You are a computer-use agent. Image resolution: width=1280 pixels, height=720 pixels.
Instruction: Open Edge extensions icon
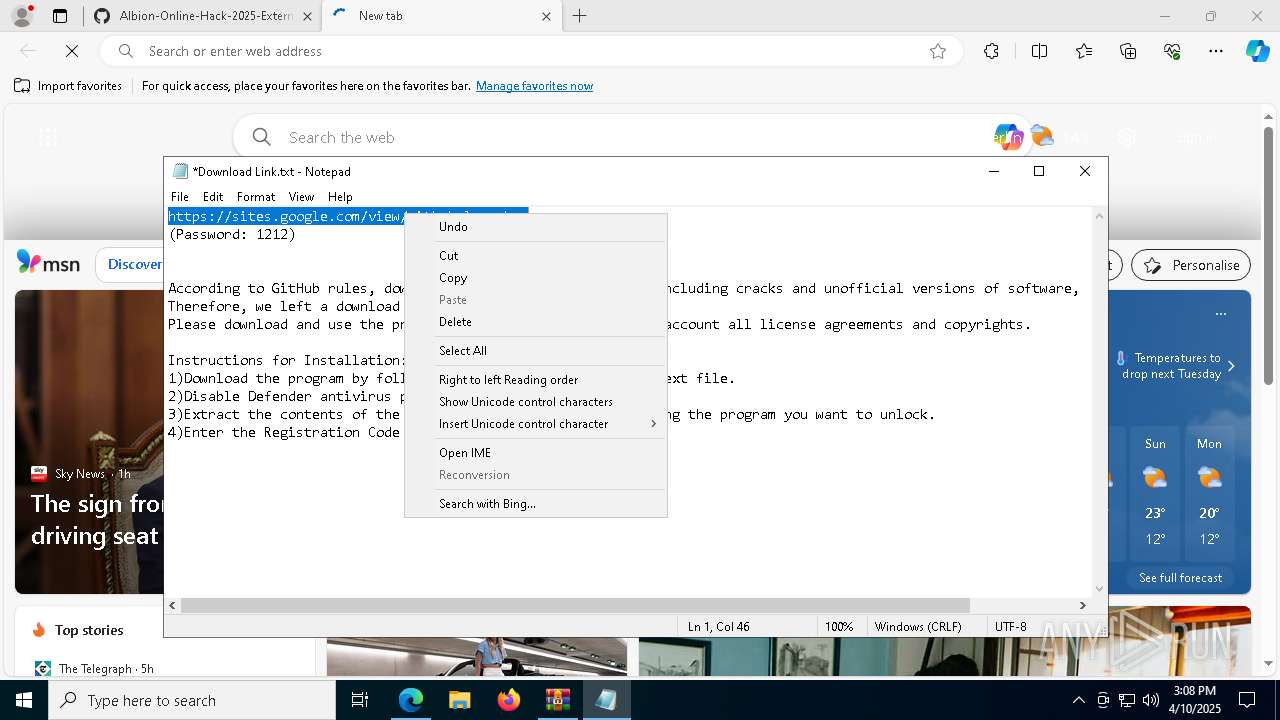click(x=991, y=51)
